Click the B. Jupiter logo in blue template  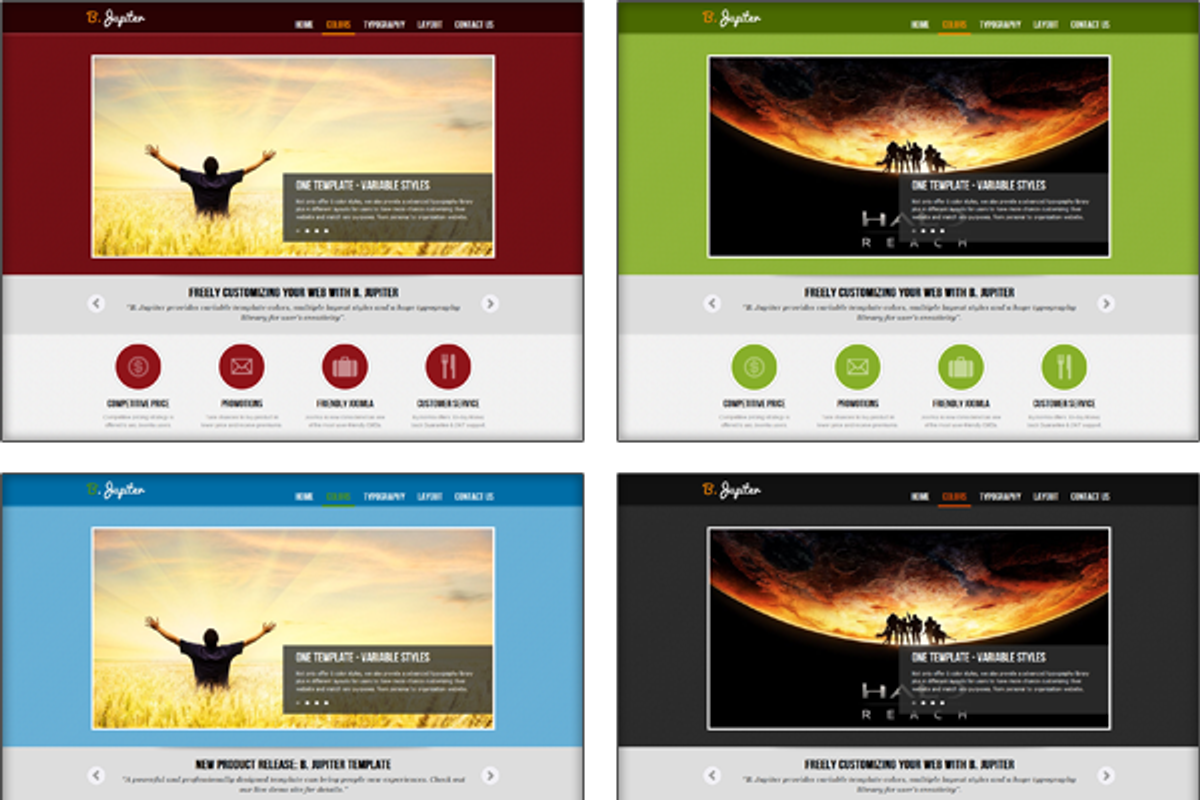(x=116, y=490)
